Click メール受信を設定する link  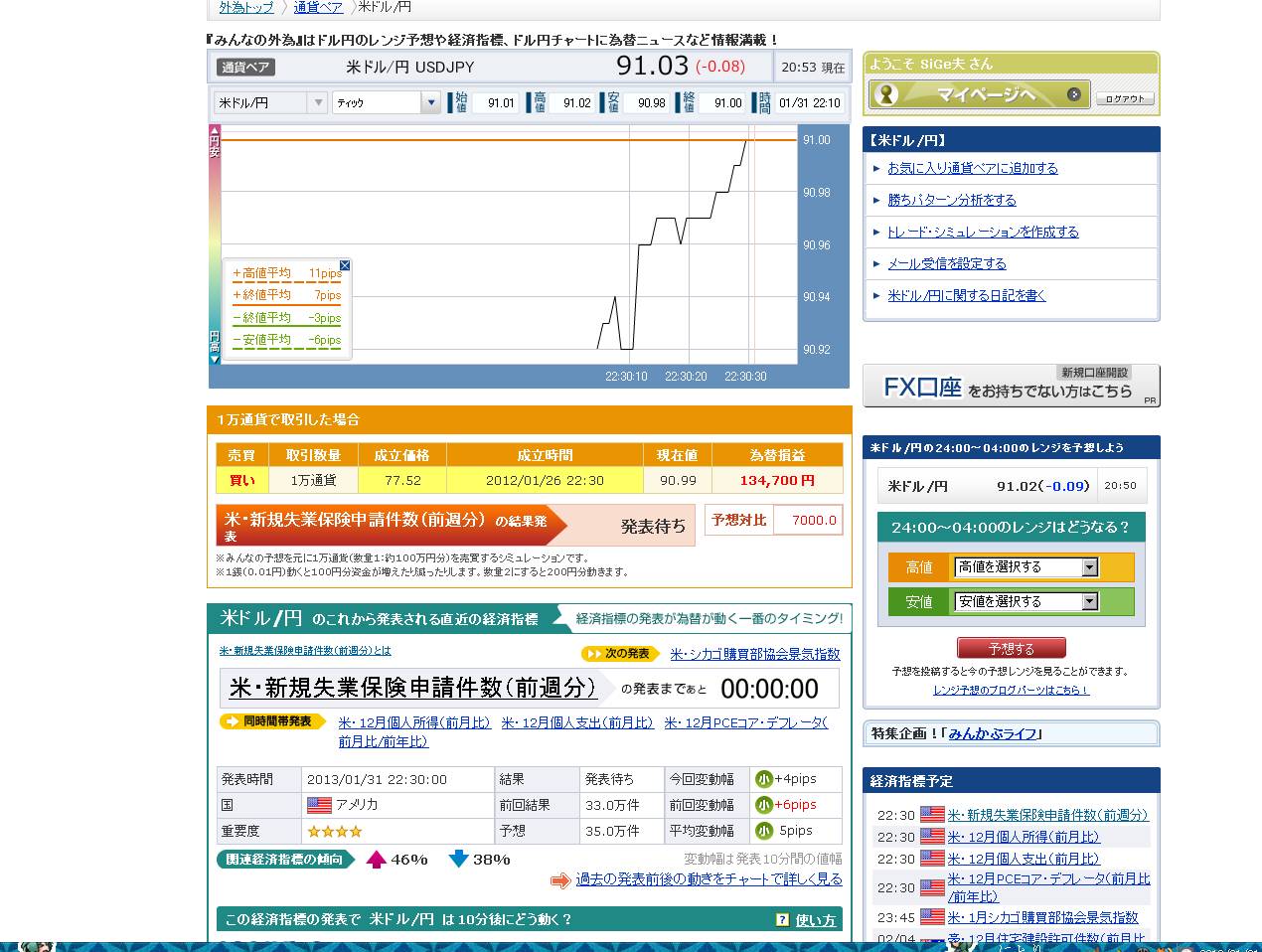pyautogui.click(x=946, y=263)
